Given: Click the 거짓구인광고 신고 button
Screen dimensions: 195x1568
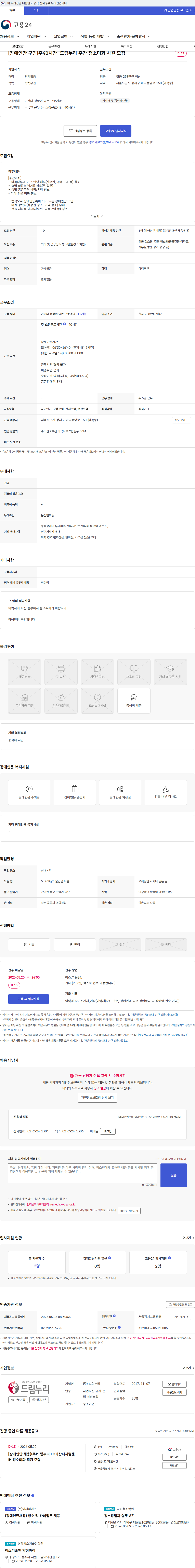Looking at the screenshot, I should pos(180,1305).
